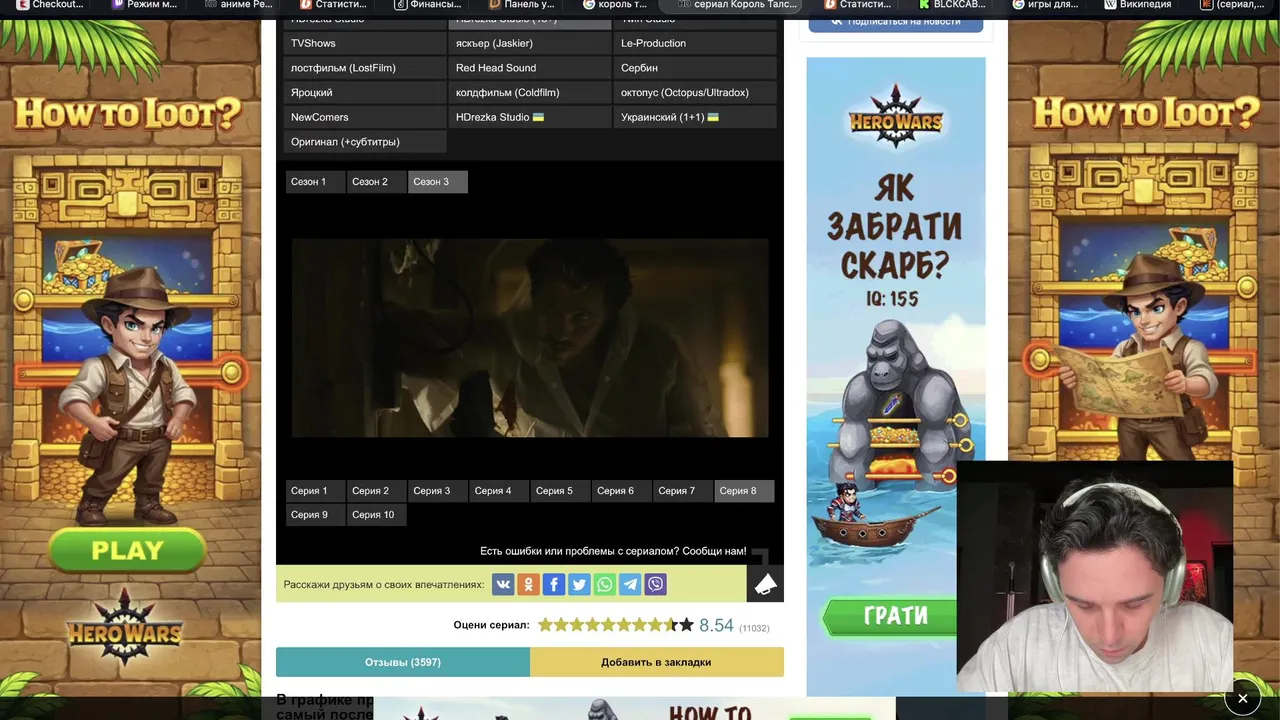The height and width of the screenshot is (720, 1280).
Task: Switch to игры для browser tab
Action: pos(1045,5)
